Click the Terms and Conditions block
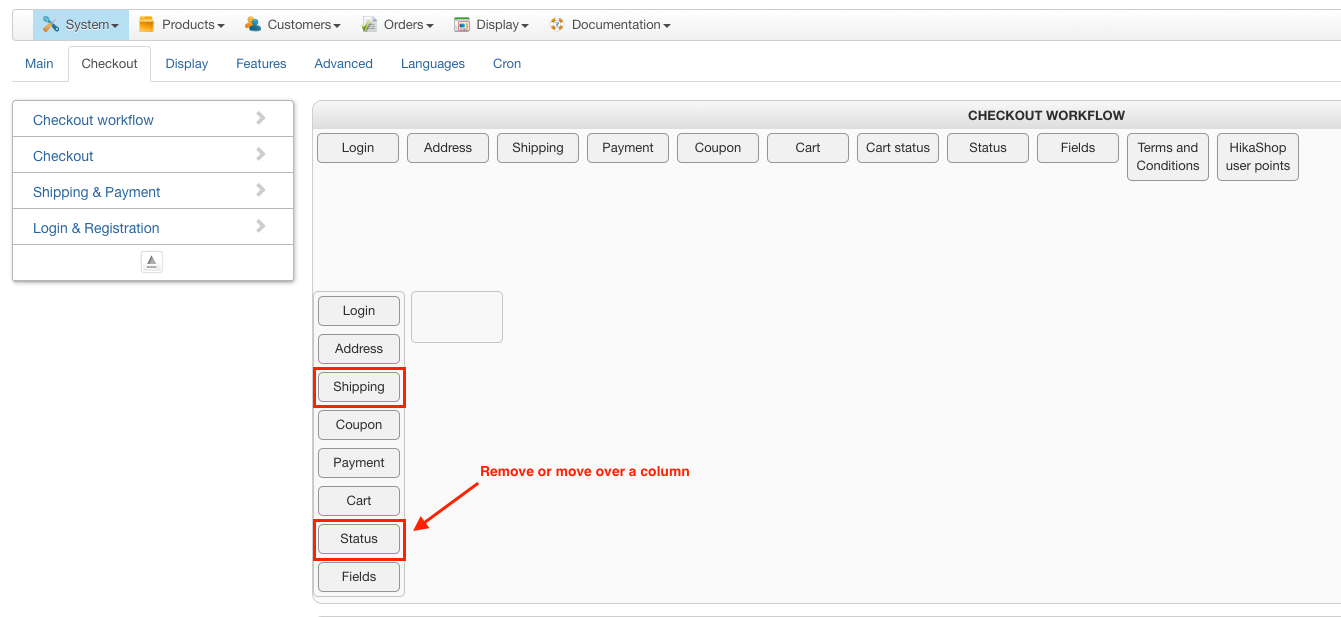This screenshot has height=617, width=1341. coord(1168,157)
